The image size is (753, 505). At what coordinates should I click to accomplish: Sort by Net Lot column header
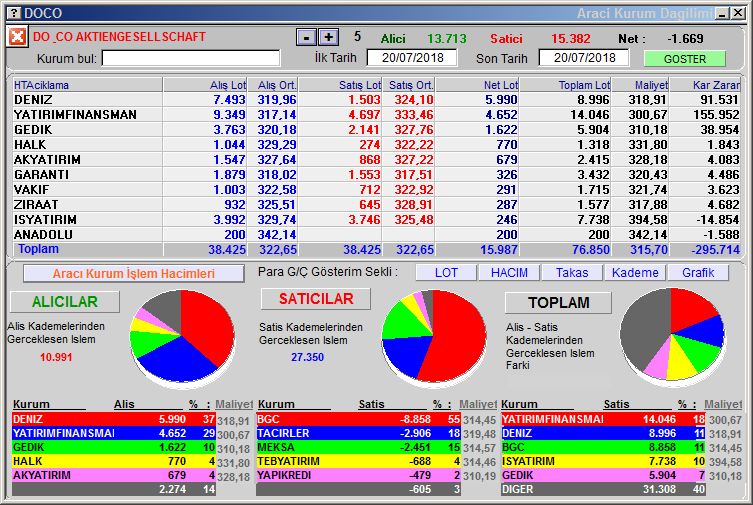tap(477, 85)
